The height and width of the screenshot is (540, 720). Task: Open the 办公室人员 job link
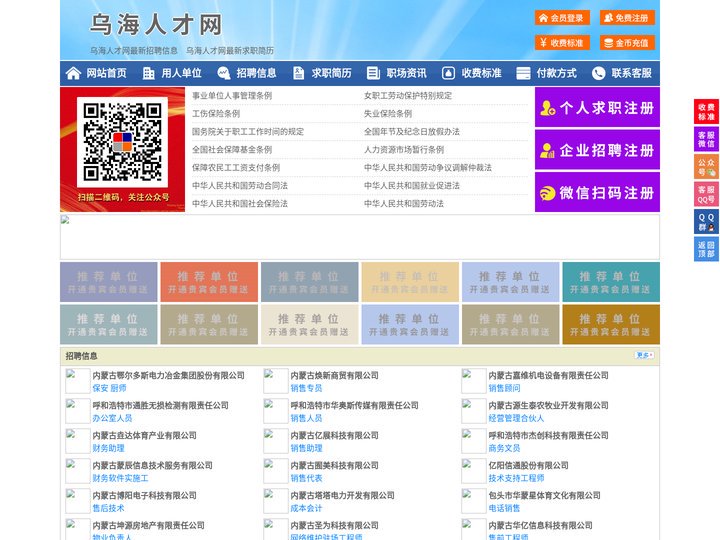coord(112,418)
